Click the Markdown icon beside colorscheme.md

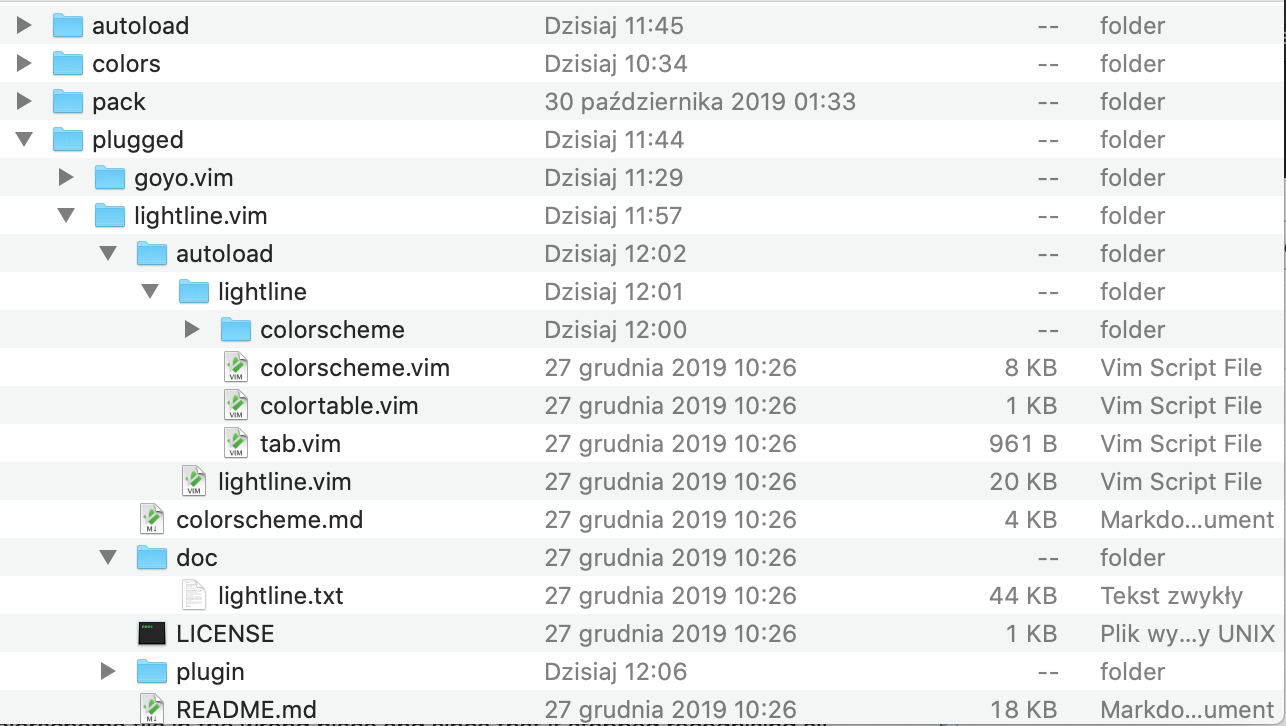click(152, 519)
